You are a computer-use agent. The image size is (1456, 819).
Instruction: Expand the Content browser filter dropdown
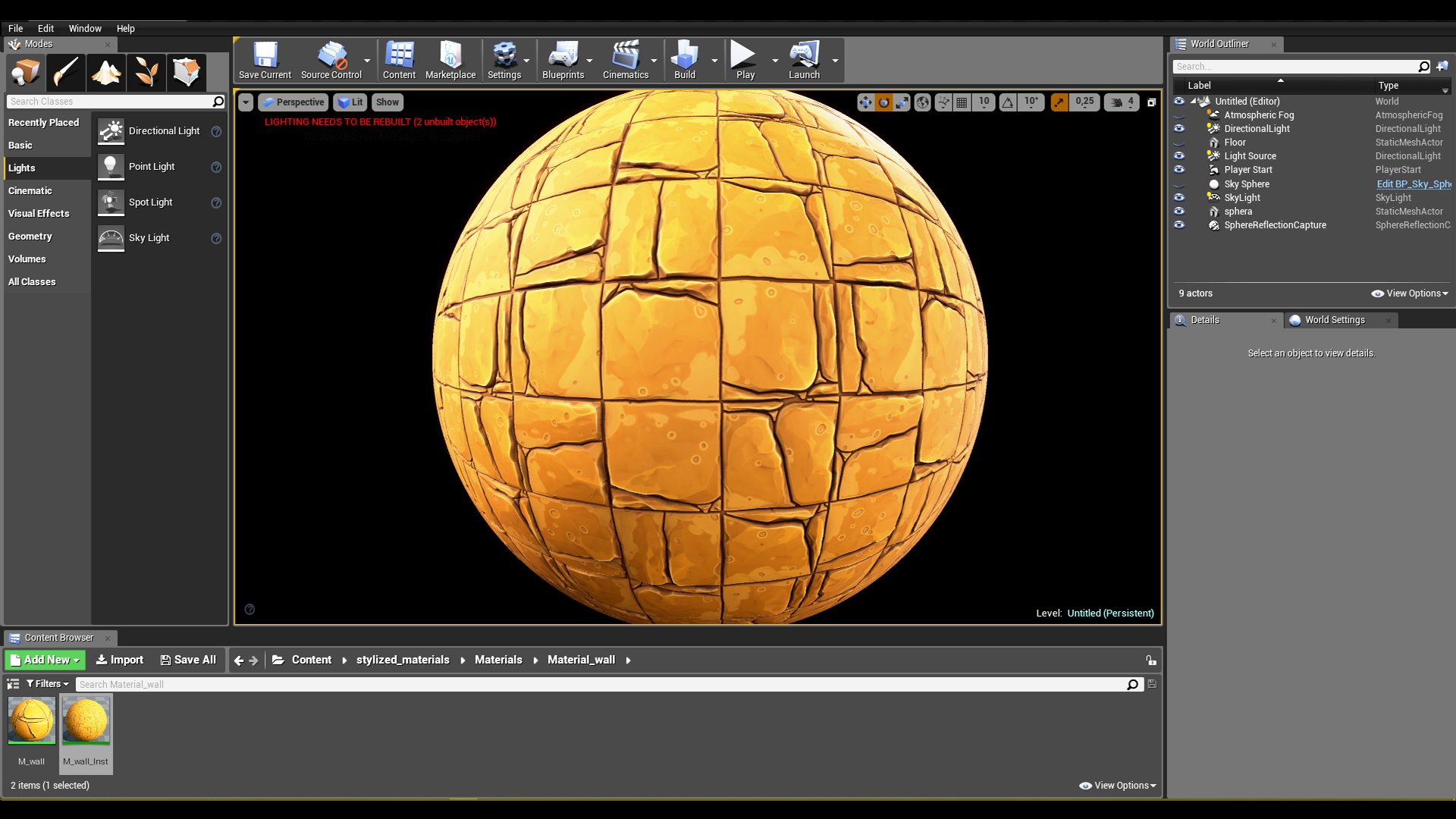click(47, 684)
